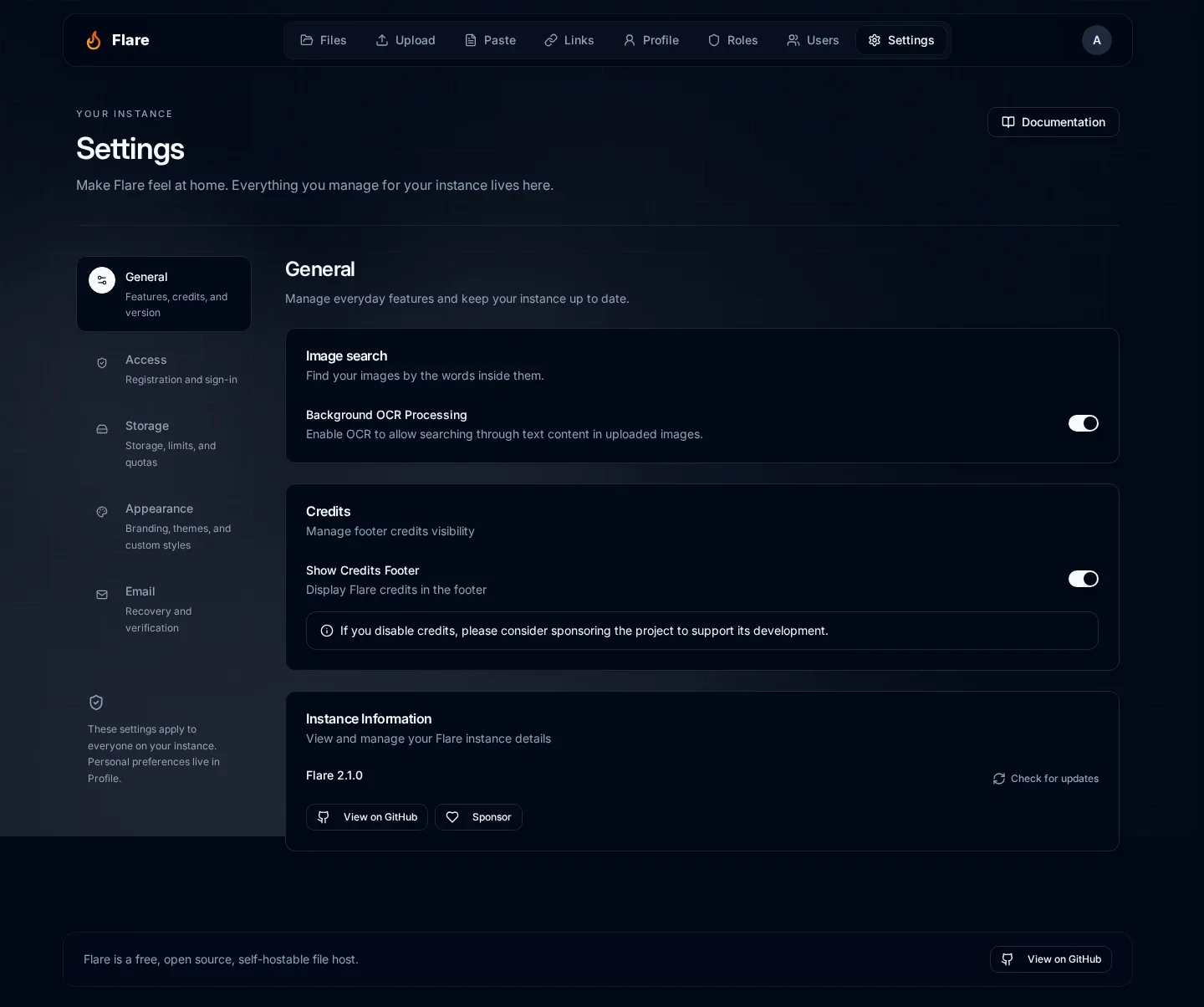Click View on GitHub in footer
Screen dimensions: 1204x1007
(x=1051, y=959)
